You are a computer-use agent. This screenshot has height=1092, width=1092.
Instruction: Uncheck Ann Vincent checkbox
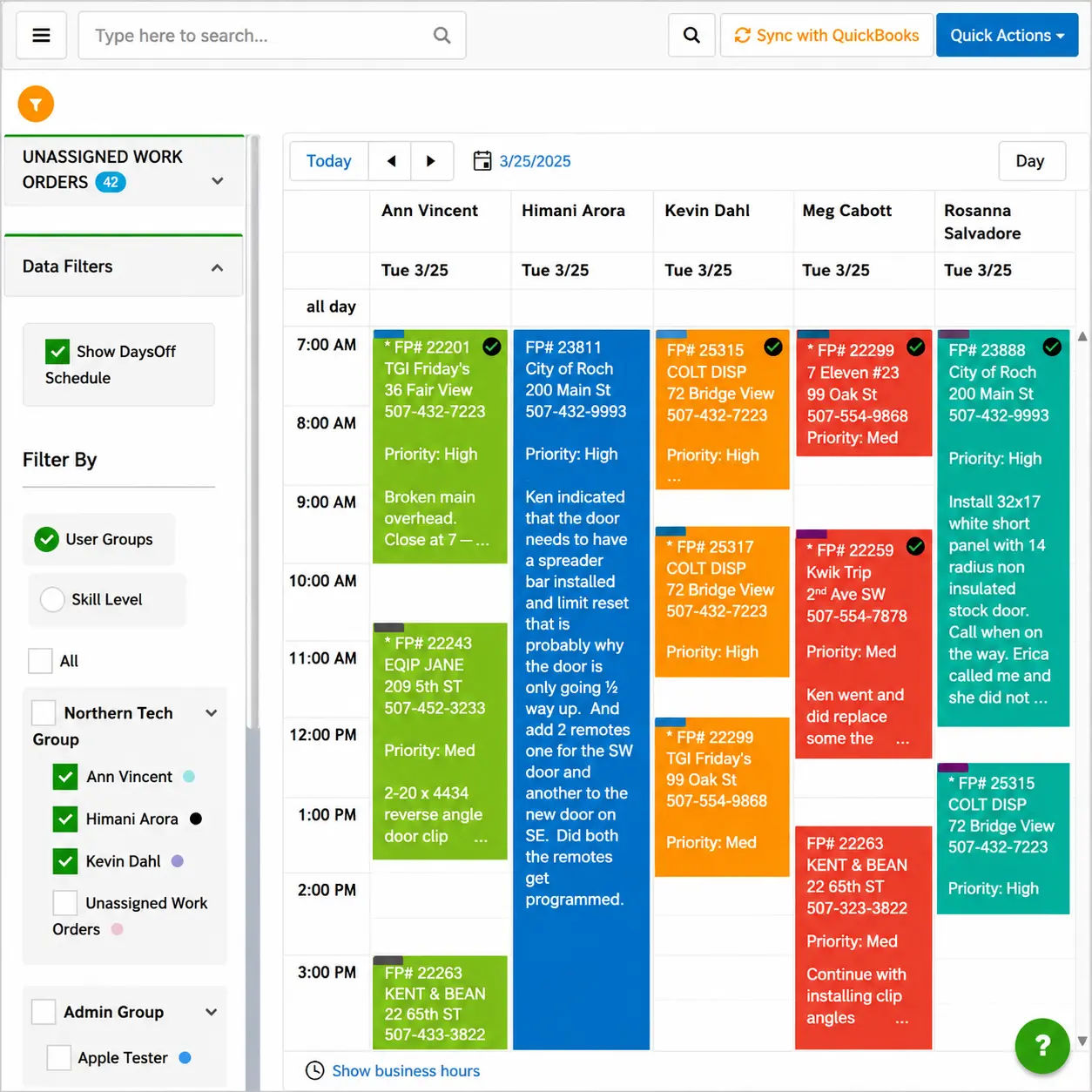(65, 777)
